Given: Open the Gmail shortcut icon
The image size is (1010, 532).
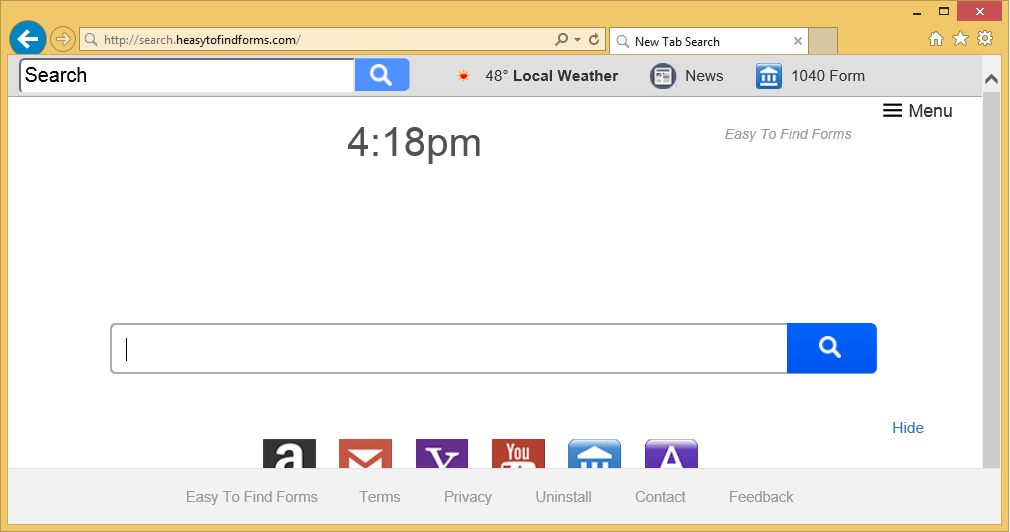Looking at the screenshot, I should coord(365,454).
